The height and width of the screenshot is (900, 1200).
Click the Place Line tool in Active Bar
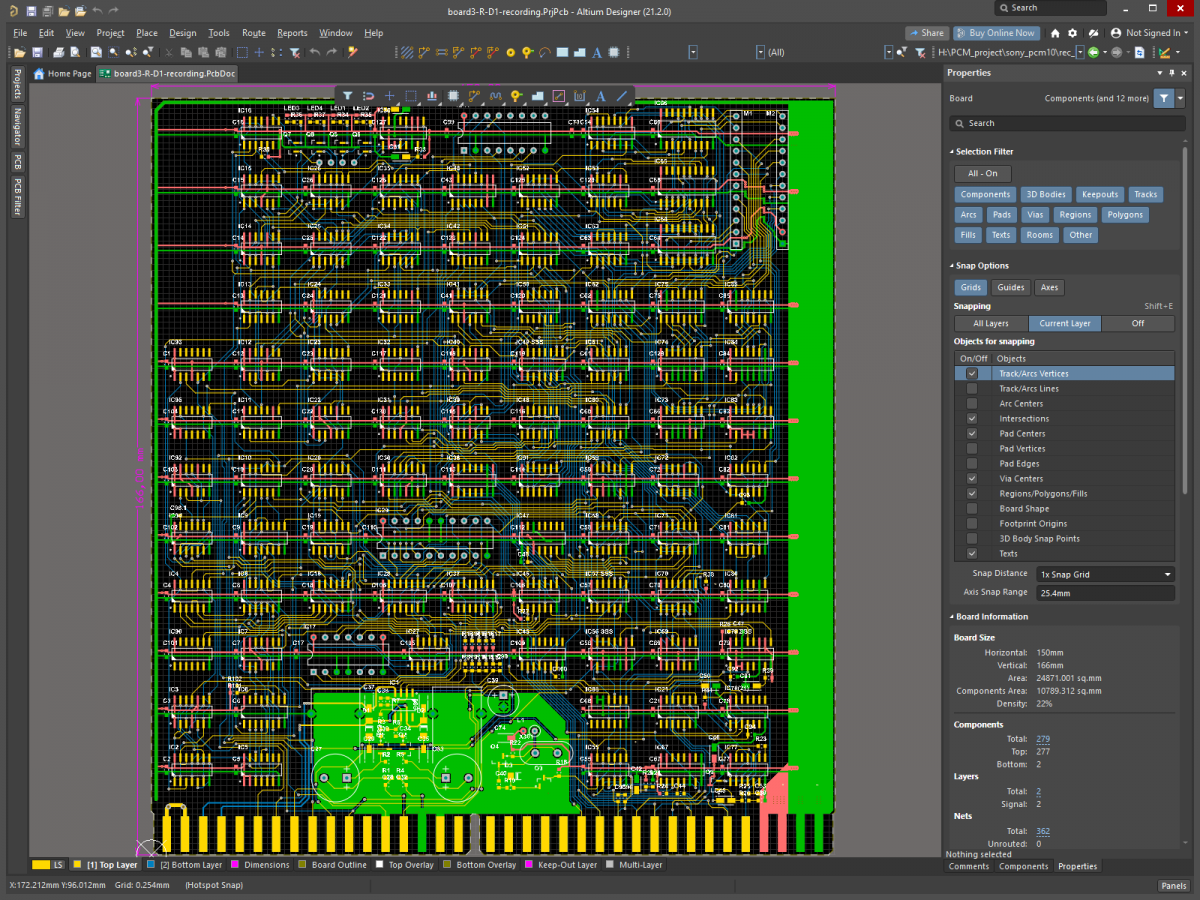click(622, 96)
